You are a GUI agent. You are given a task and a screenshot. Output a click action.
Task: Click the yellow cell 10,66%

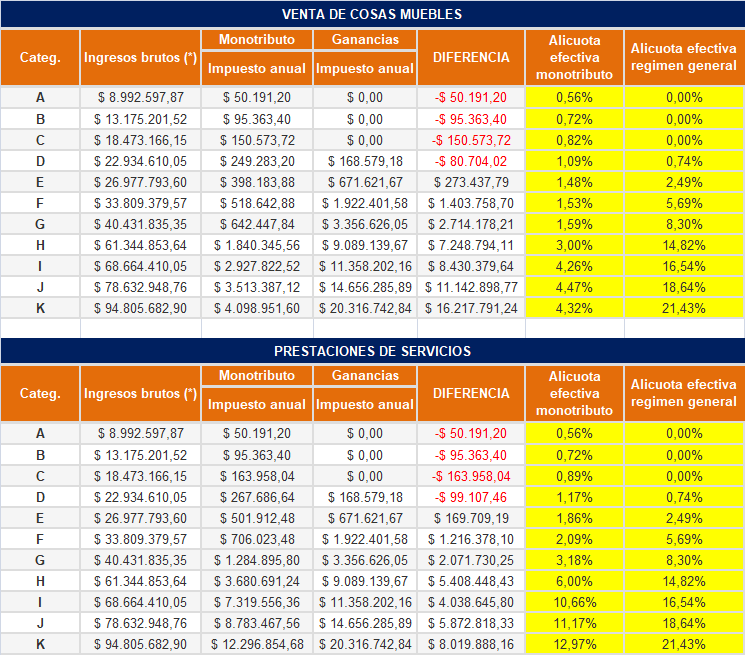click(574, 602)
